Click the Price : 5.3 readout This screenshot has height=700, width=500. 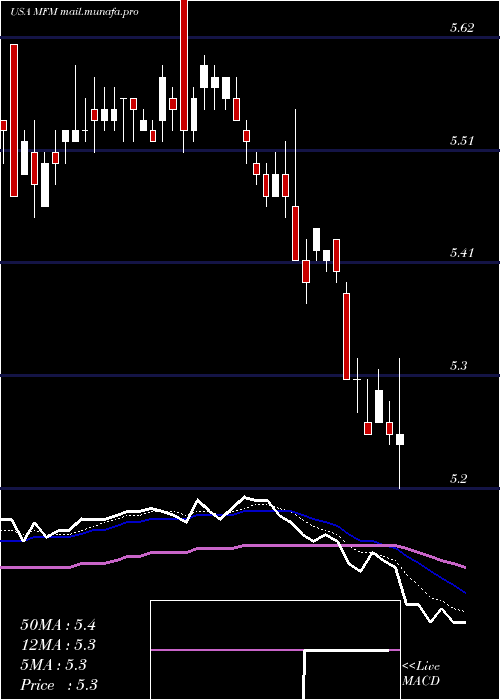coord(59,685)
